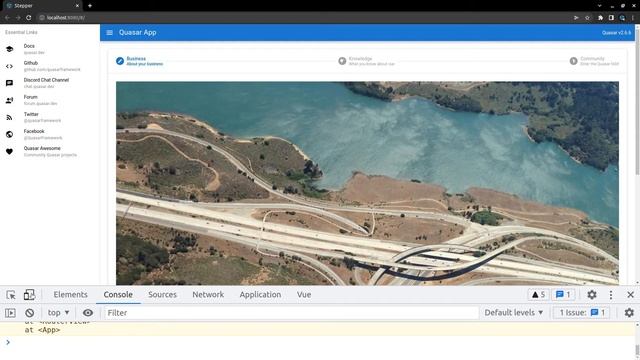This screenshot has height=360, width=640.
Task: Click the Forum people icon
Action: [x=9, y=100]
